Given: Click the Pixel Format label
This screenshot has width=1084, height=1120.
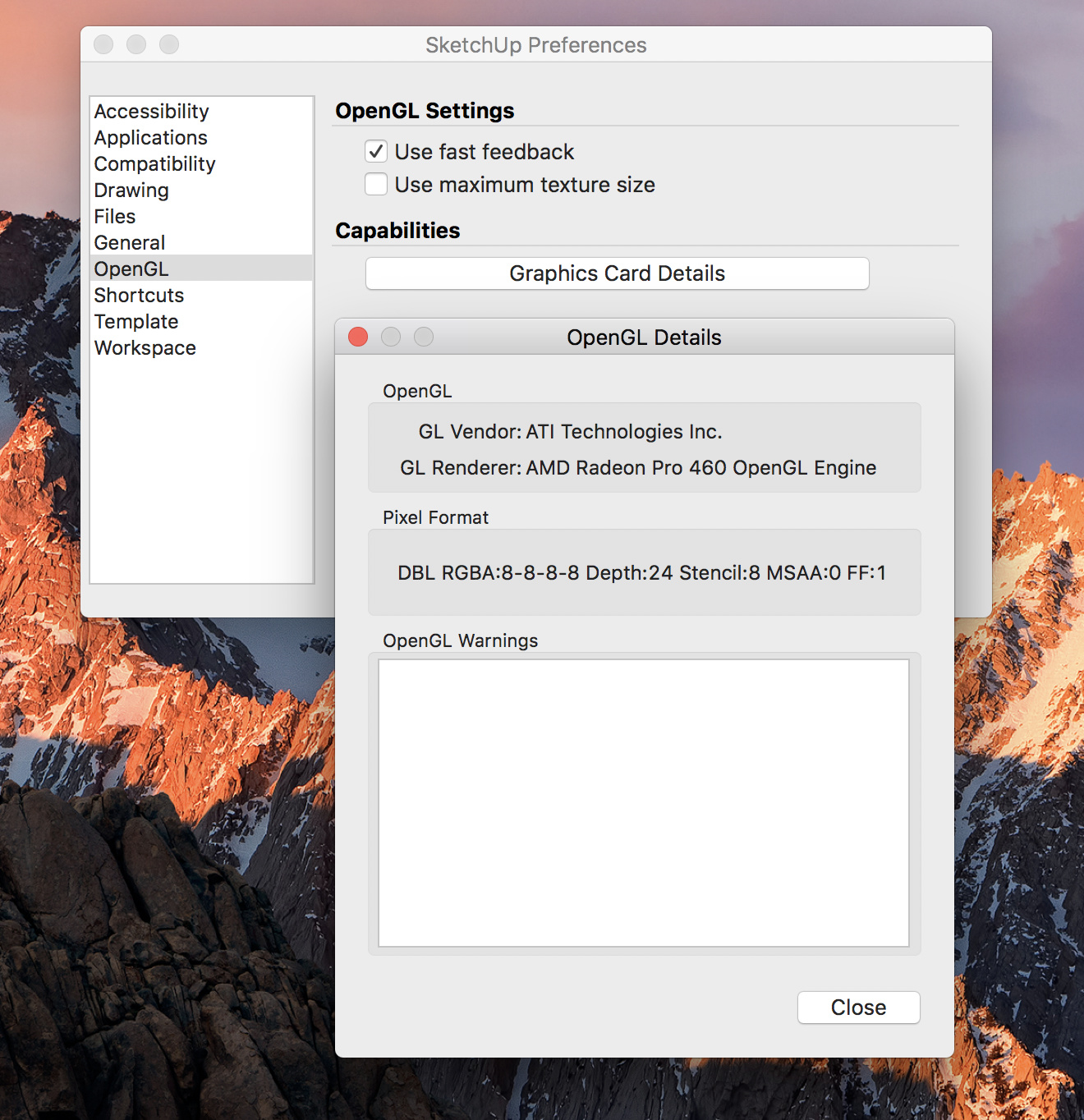Looking at the screenshot, I should click(435, 517).
